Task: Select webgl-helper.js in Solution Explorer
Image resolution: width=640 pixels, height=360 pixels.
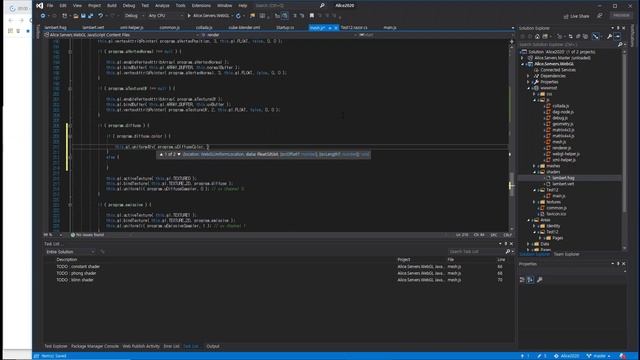Action: click(x=566, y=154)
